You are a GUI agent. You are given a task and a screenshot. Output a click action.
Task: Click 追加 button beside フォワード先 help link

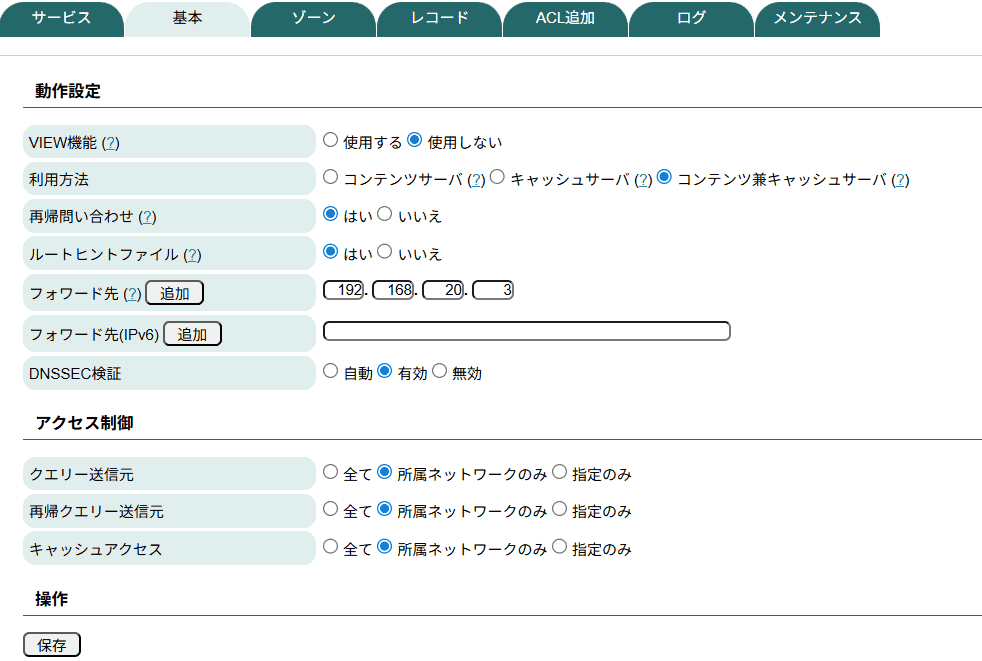(x=174, y=293)
